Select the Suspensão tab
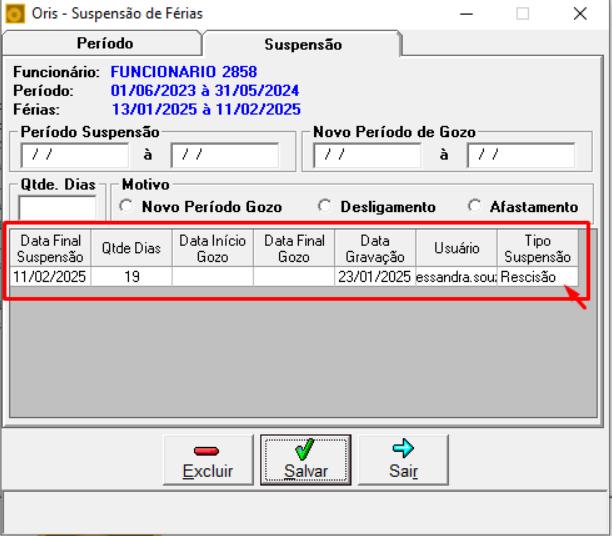The width and height of the screenshot is (612, 536). tap(302, 45)
